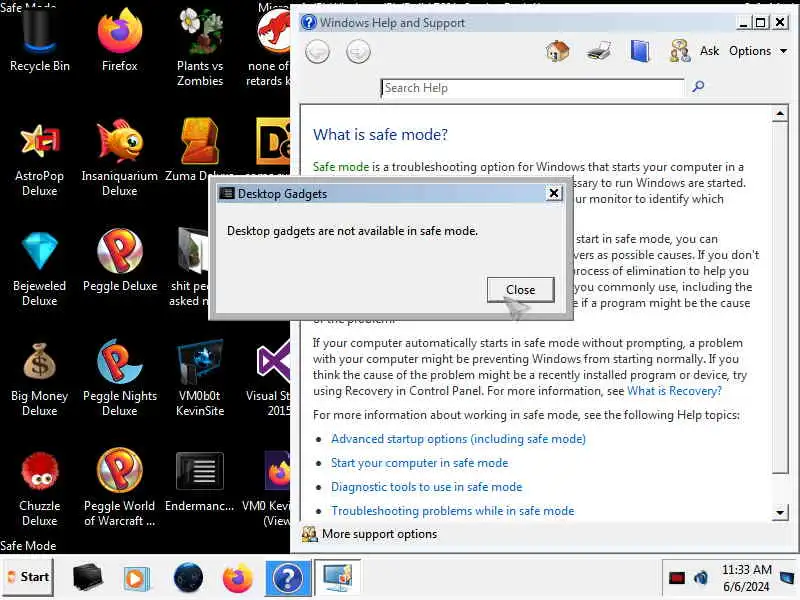The width and height of the screenshot is (800, 600).
Task: Select the Firefox desktop icon
Action: pos(119,39)
